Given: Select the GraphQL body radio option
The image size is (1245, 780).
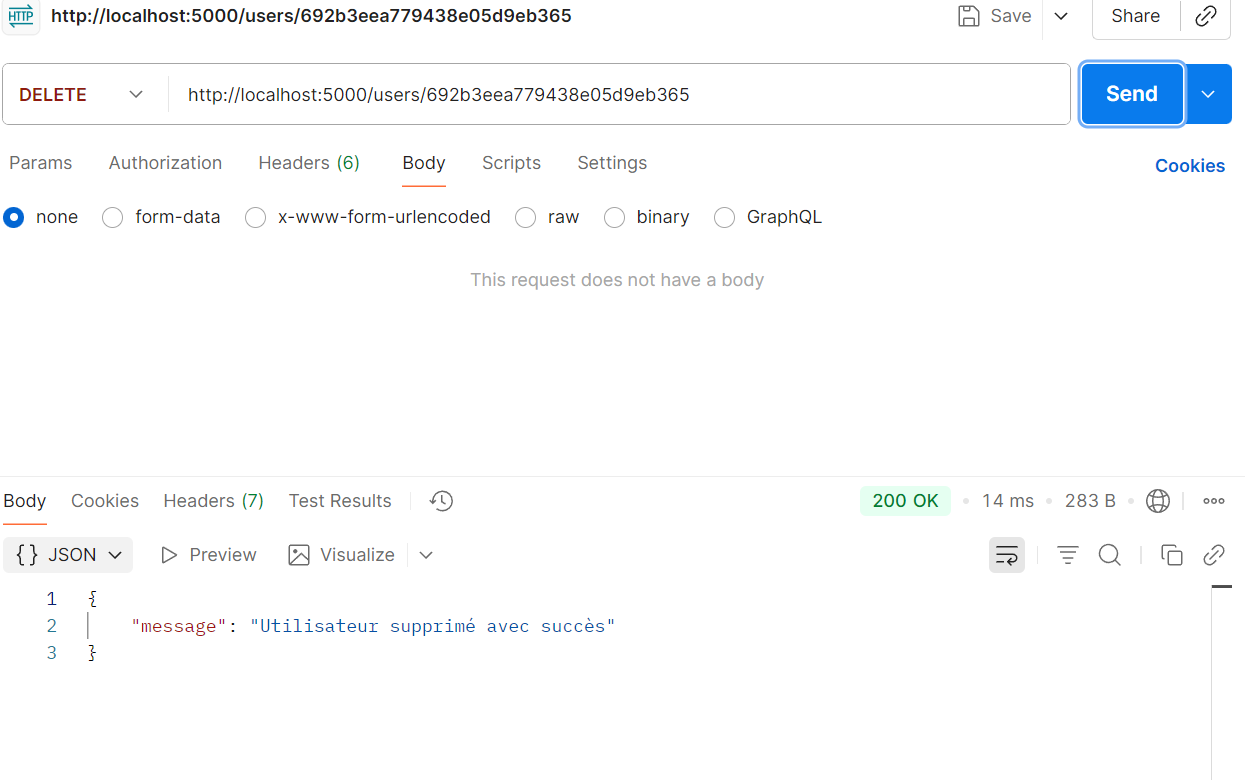Looking at the screenshot, I should [x=725, y=218].
